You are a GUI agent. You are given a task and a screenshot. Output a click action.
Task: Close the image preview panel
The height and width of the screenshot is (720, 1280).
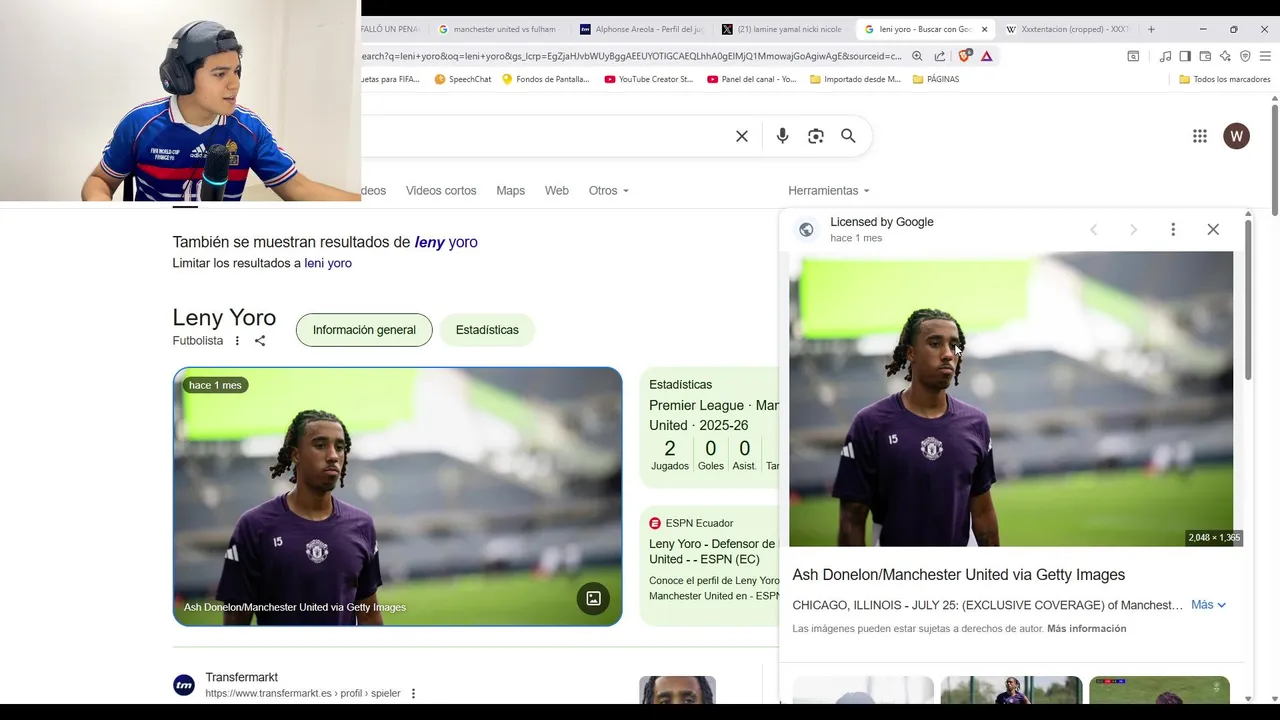click(1213, 230)
